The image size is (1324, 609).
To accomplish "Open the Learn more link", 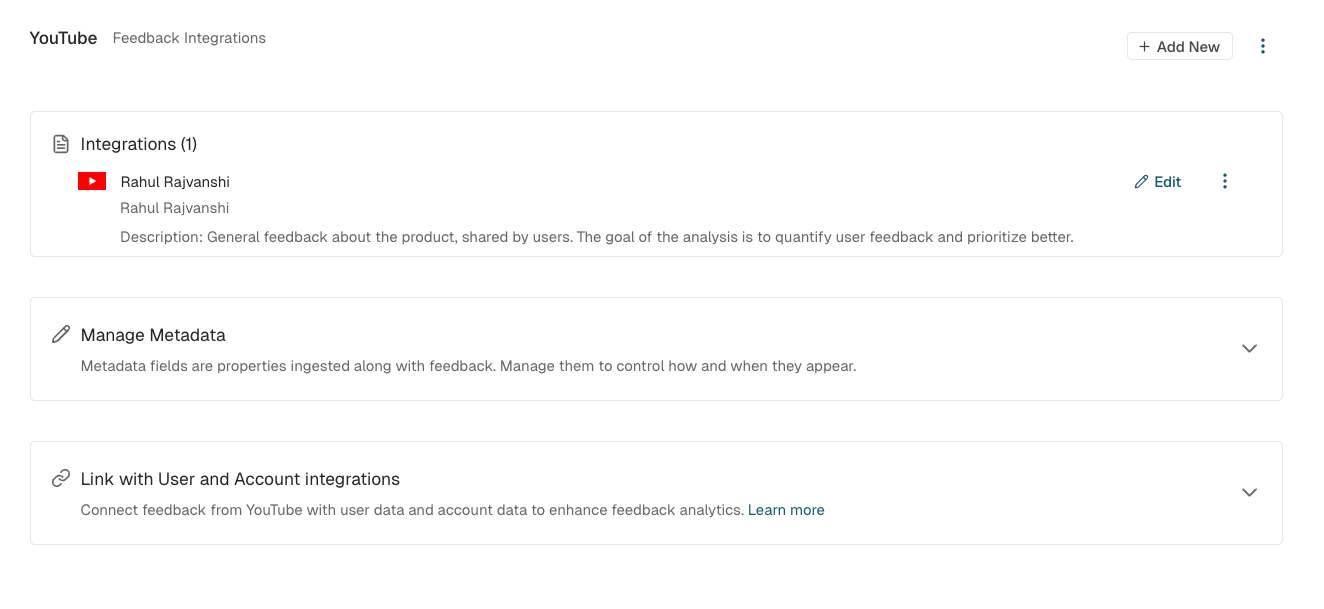I will click(x=786, y=510).
